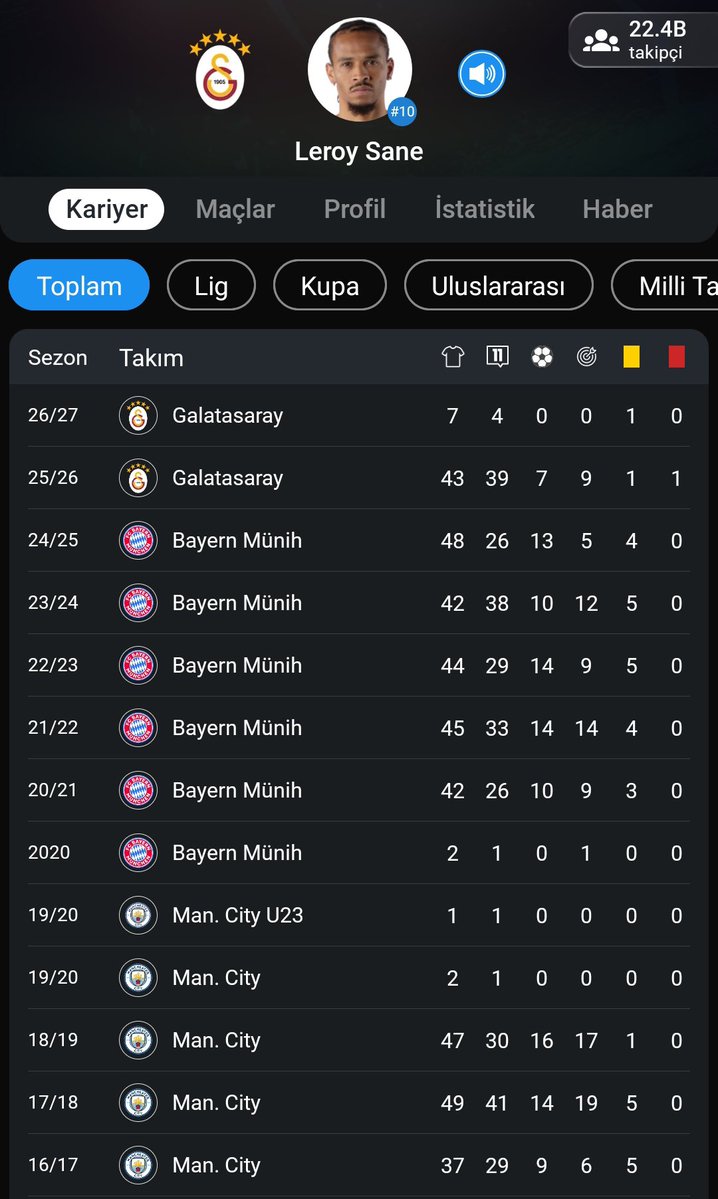Tap the yellow card column icon

pyautogui.click(x=632, y=357)
